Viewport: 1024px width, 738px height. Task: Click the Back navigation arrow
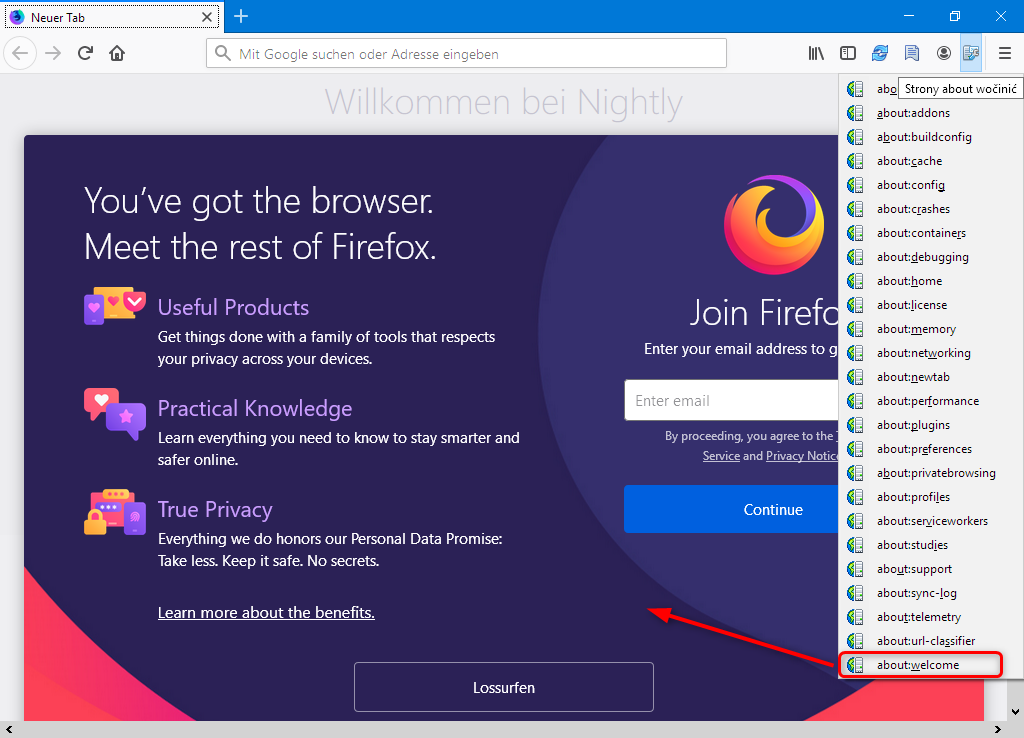(20, 53)
